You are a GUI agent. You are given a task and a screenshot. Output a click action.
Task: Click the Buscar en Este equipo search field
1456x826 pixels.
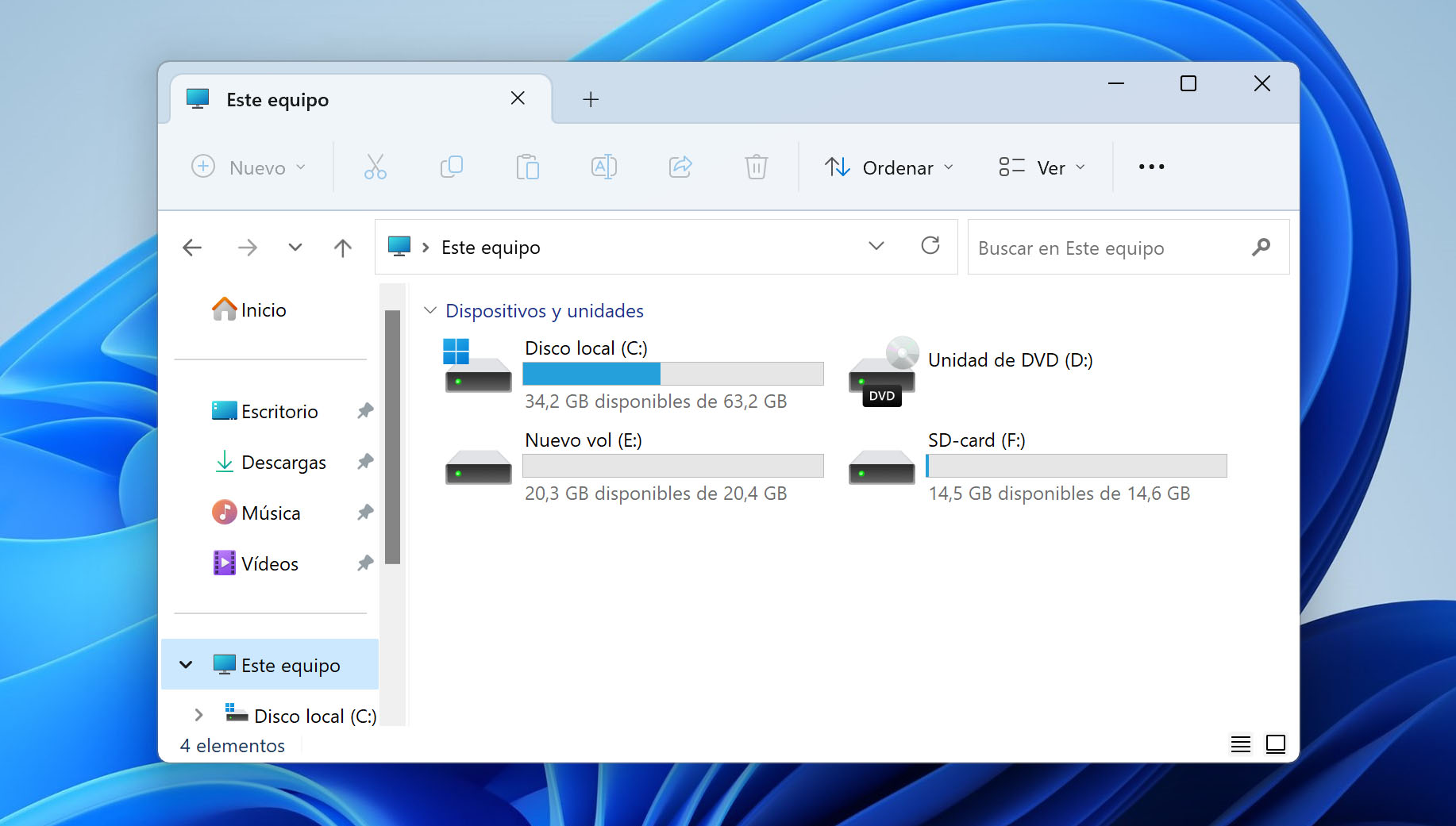point(1107,248)
